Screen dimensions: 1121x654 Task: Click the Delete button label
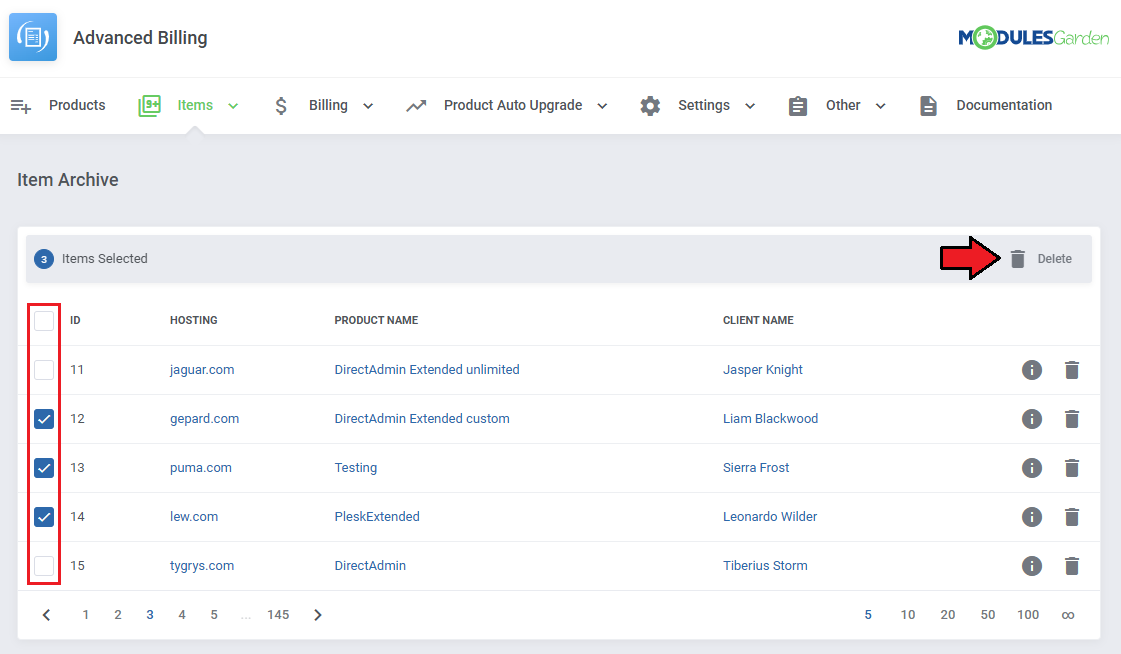tap(1055, 259)
